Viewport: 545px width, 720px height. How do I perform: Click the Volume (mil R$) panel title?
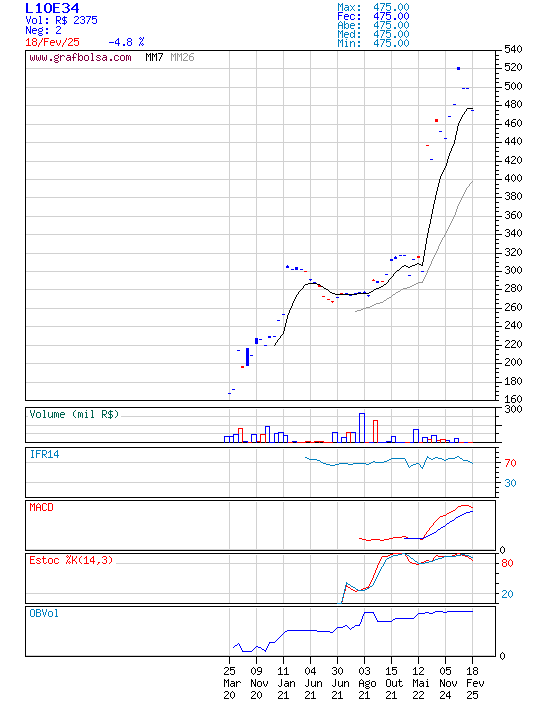[x=74, y=414]
